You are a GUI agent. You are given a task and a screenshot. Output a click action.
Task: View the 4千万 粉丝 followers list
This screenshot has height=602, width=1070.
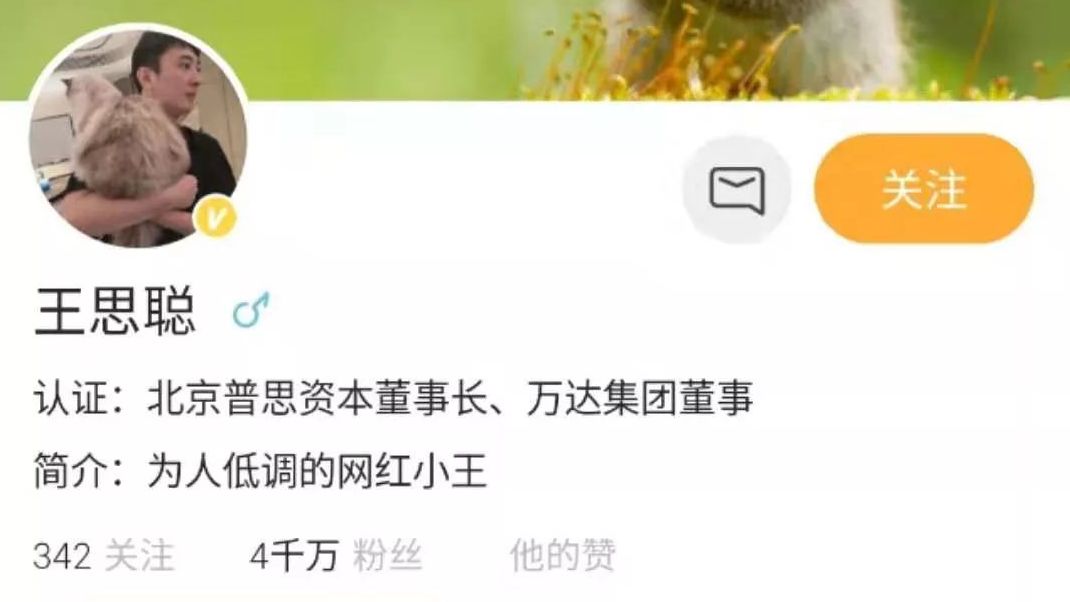[x=336, y=555]
